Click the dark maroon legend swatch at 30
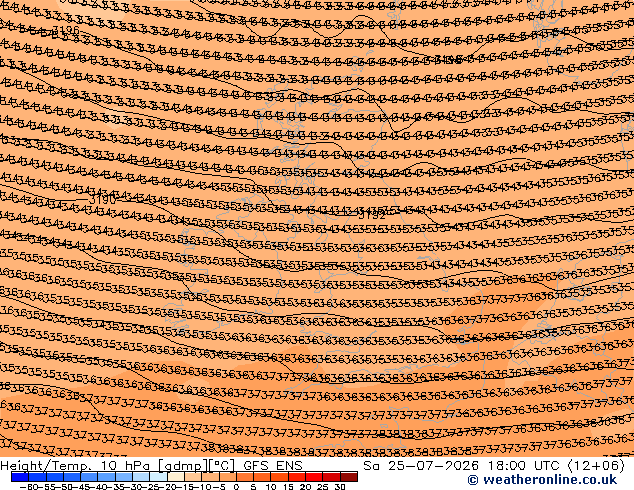The image size is (634, 490). pos(349,477)
